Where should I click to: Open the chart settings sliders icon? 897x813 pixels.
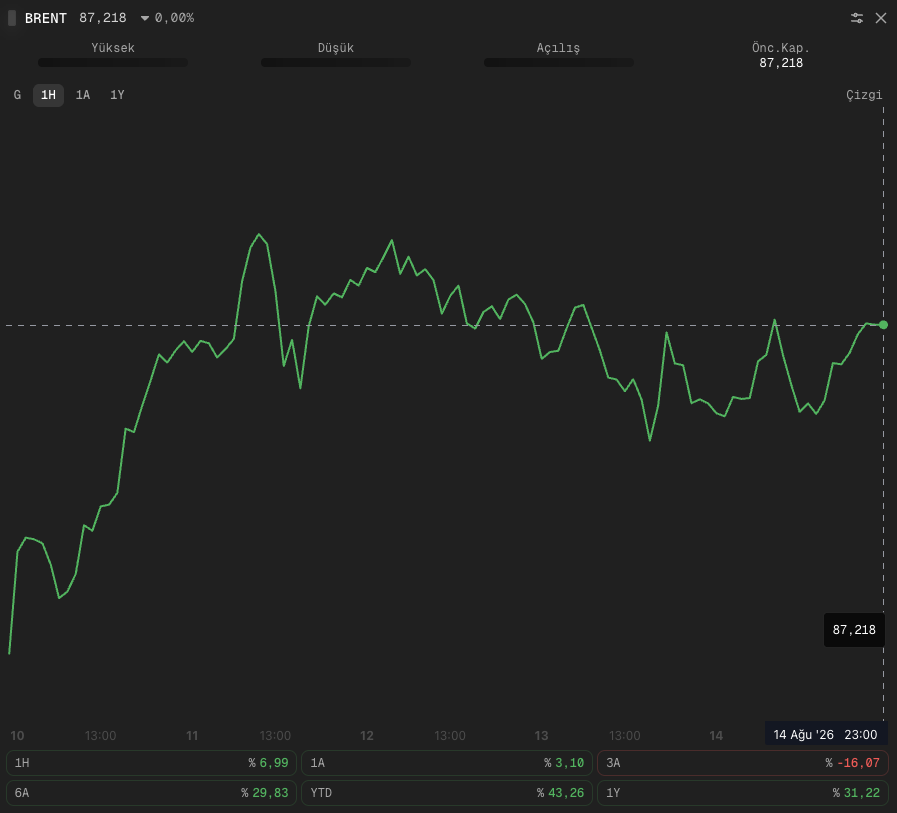click(x=856, y=18)
